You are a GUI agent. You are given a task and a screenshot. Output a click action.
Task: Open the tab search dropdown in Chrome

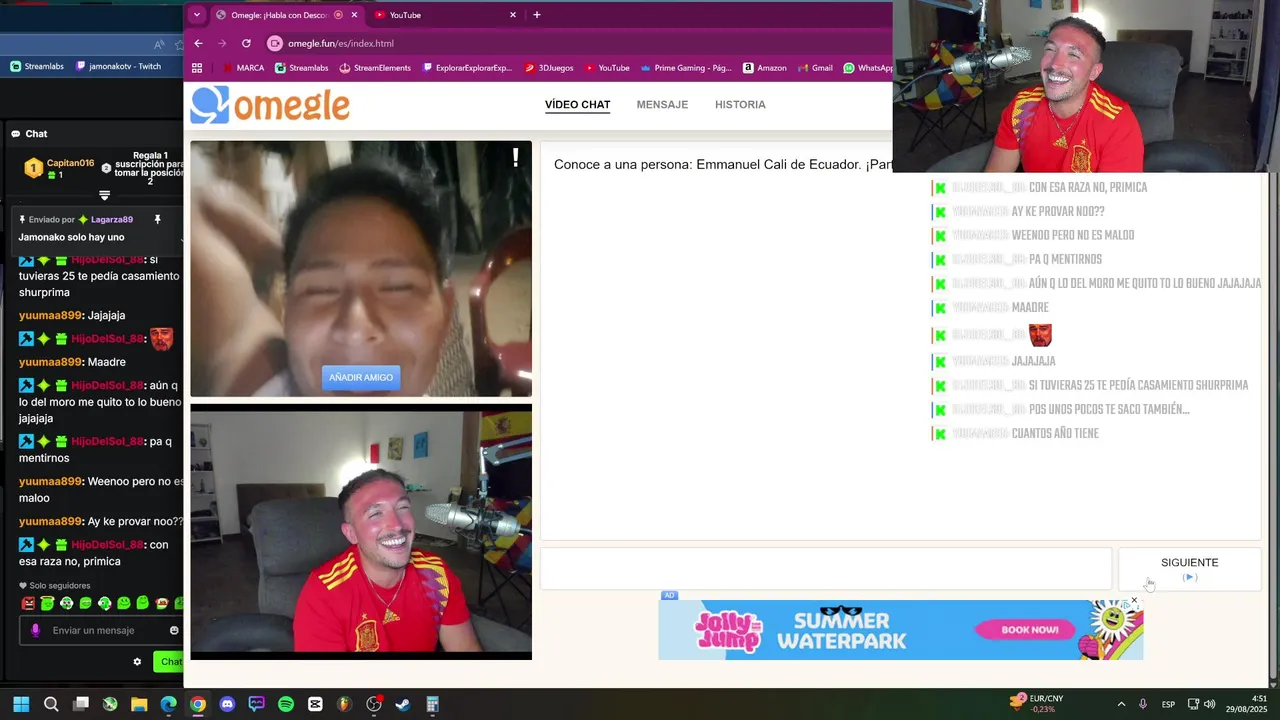pos(197,15)
